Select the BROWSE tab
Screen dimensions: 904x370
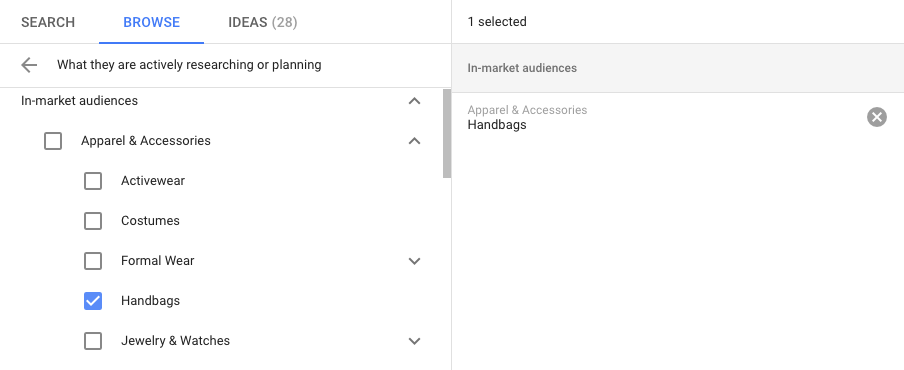(x=152, y=22)
